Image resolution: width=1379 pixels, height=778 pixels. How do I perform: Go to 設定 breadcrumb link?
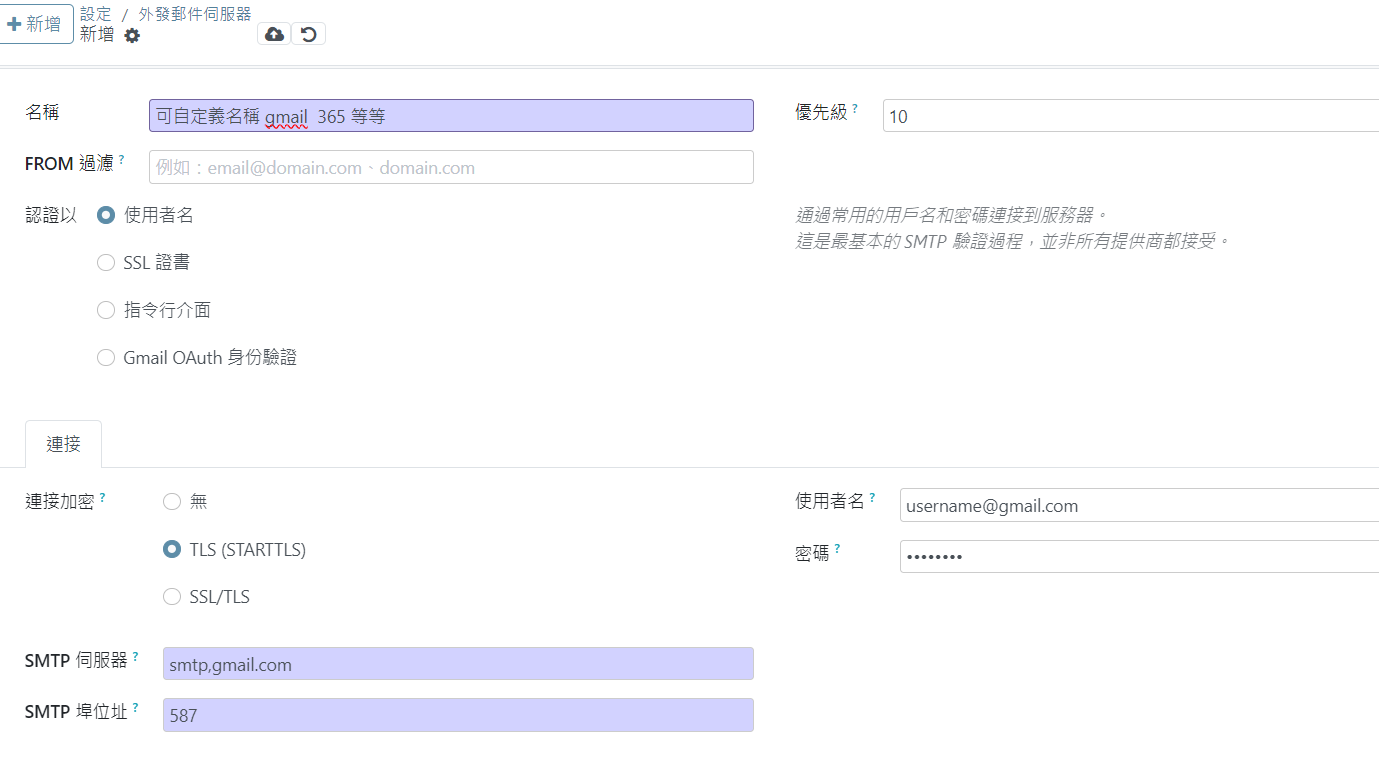(96, 14)
